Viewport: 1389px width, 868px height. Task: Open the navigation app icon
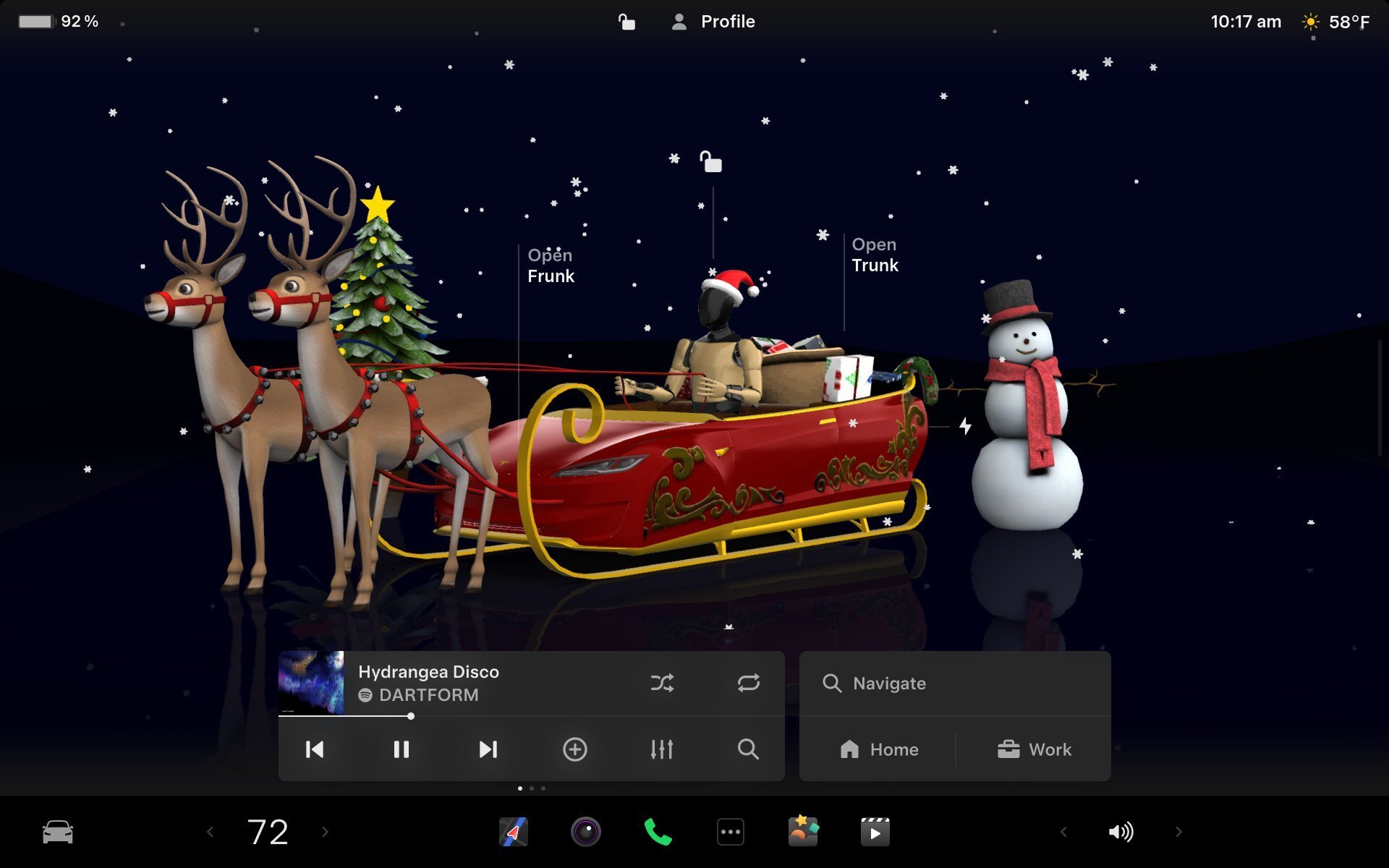point(513,831)
